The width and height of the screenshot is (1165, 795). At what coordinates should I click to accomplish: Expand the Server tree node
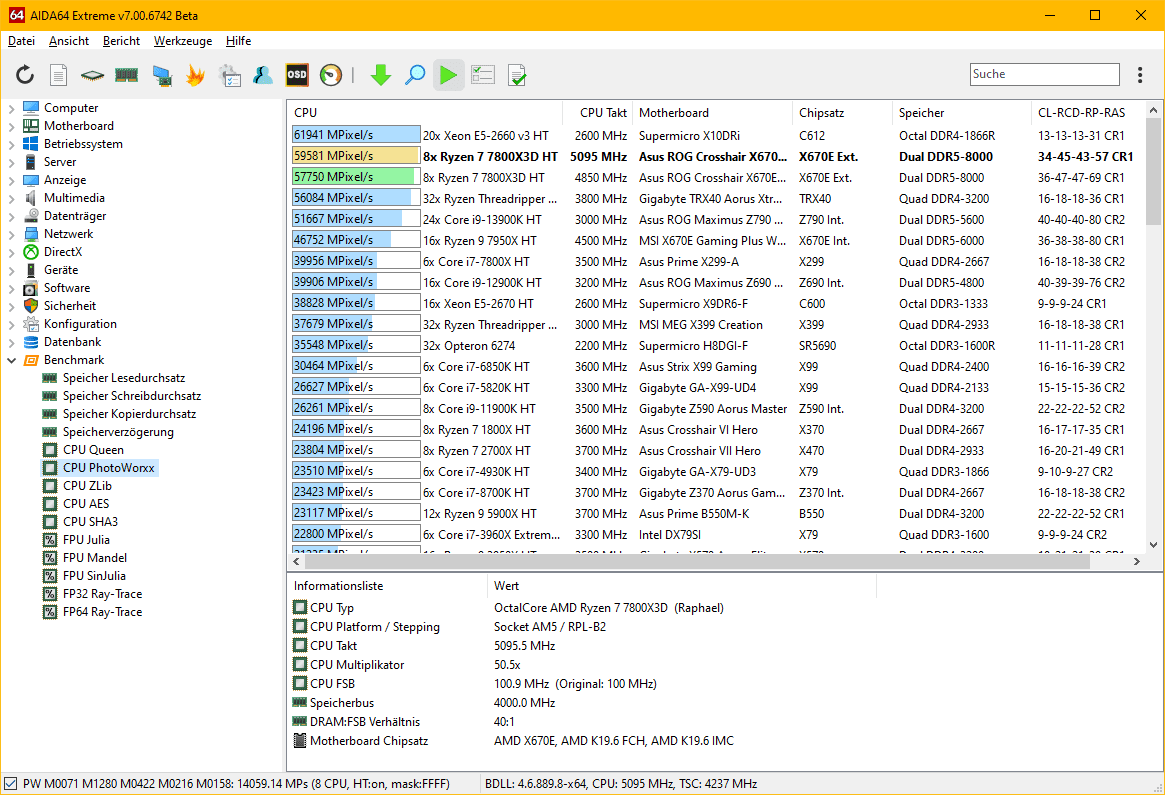point(12,162)
